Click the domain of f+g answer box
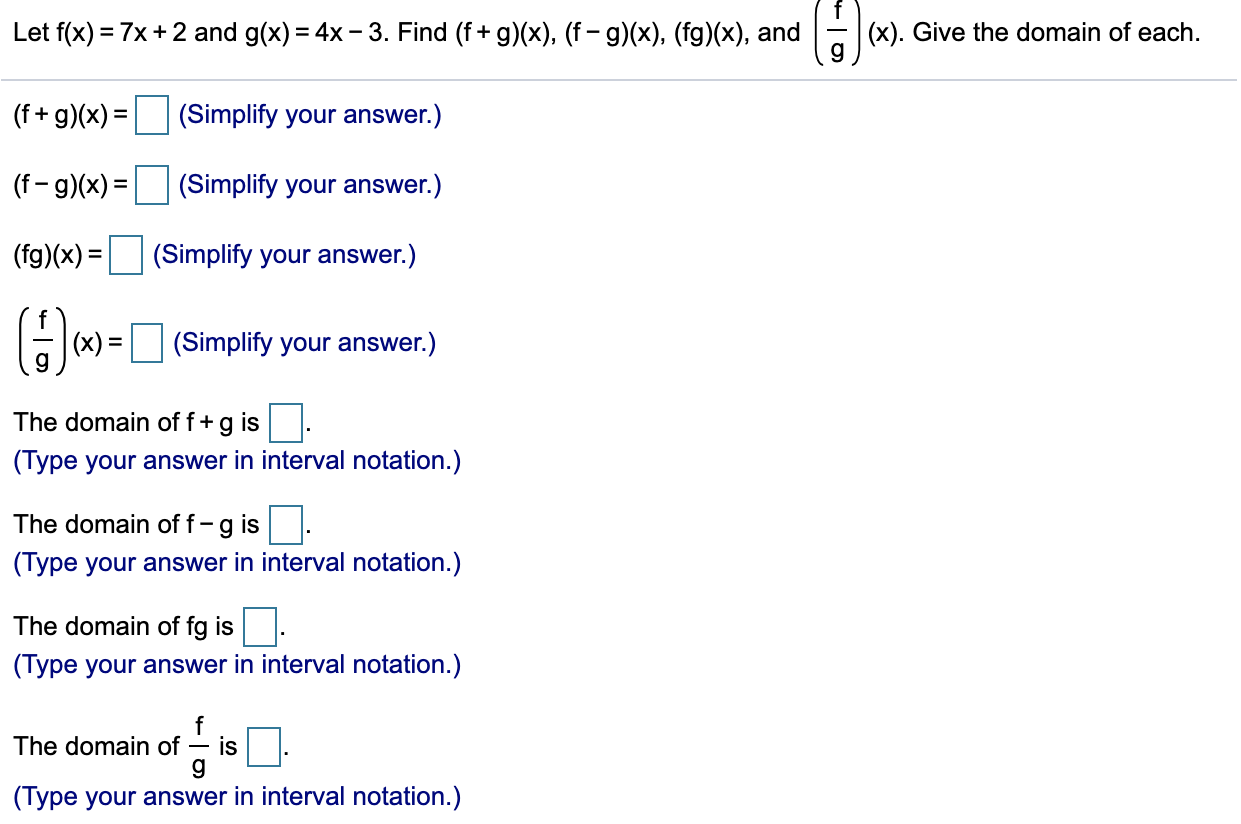 tap(285, 423)
